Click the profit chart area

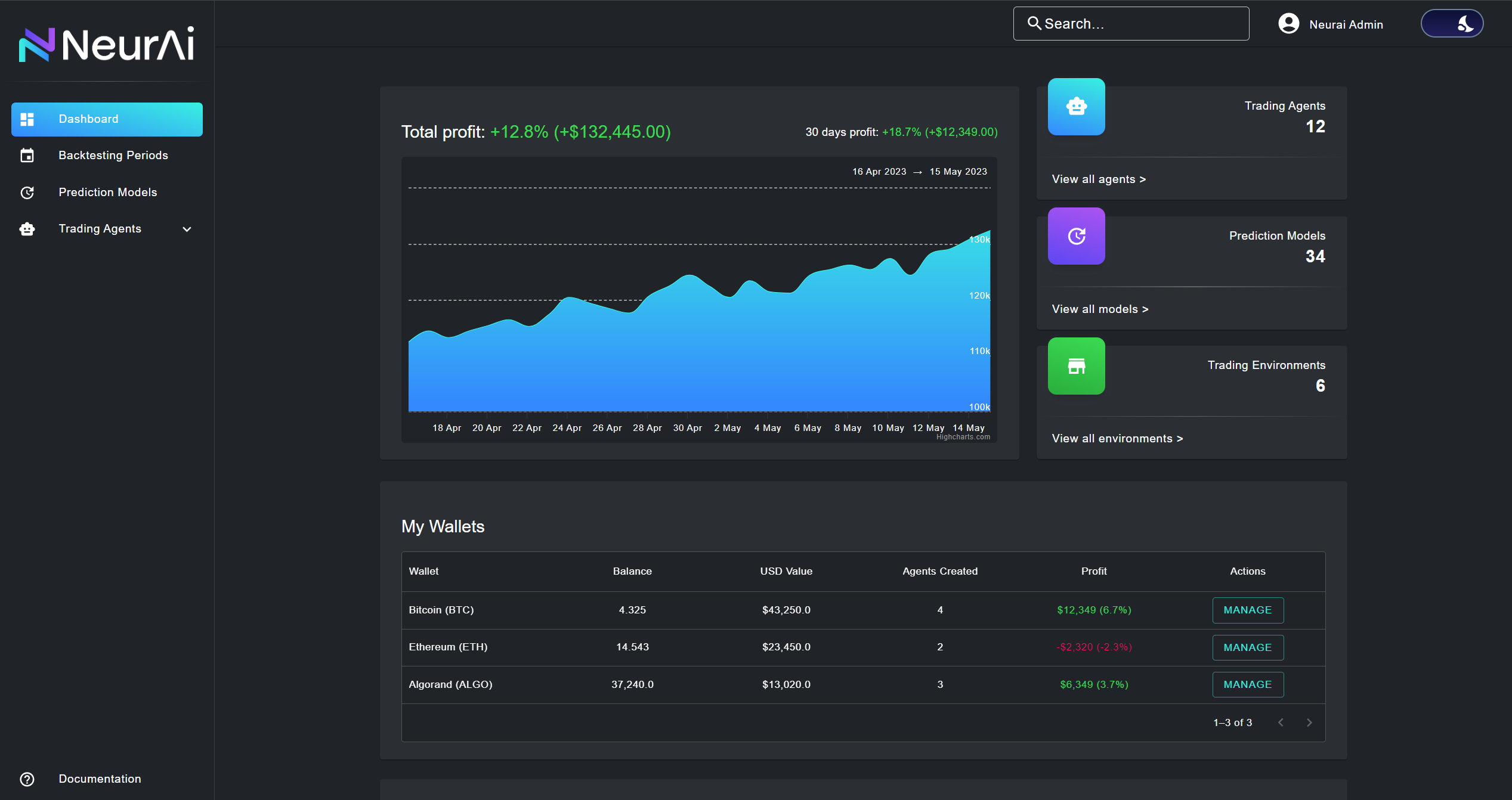(x=699, y=300)
